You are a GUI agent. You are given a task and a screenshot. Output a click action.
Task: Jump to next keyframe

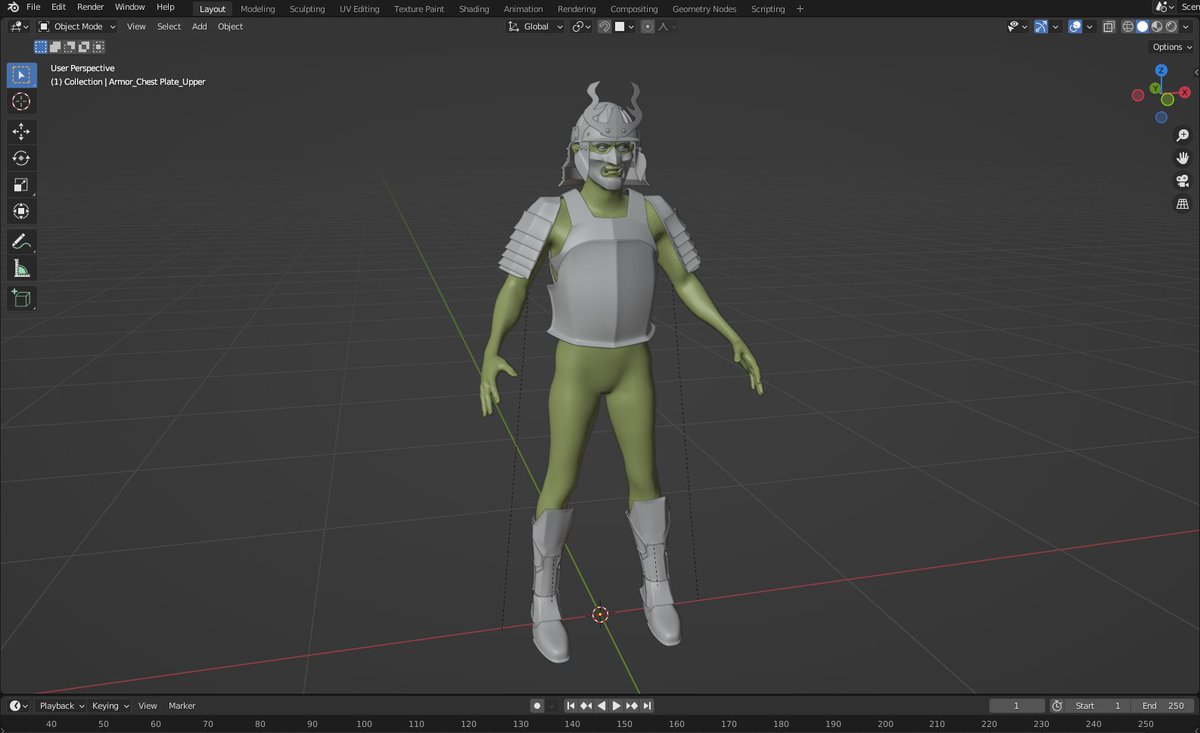point(632,706)
